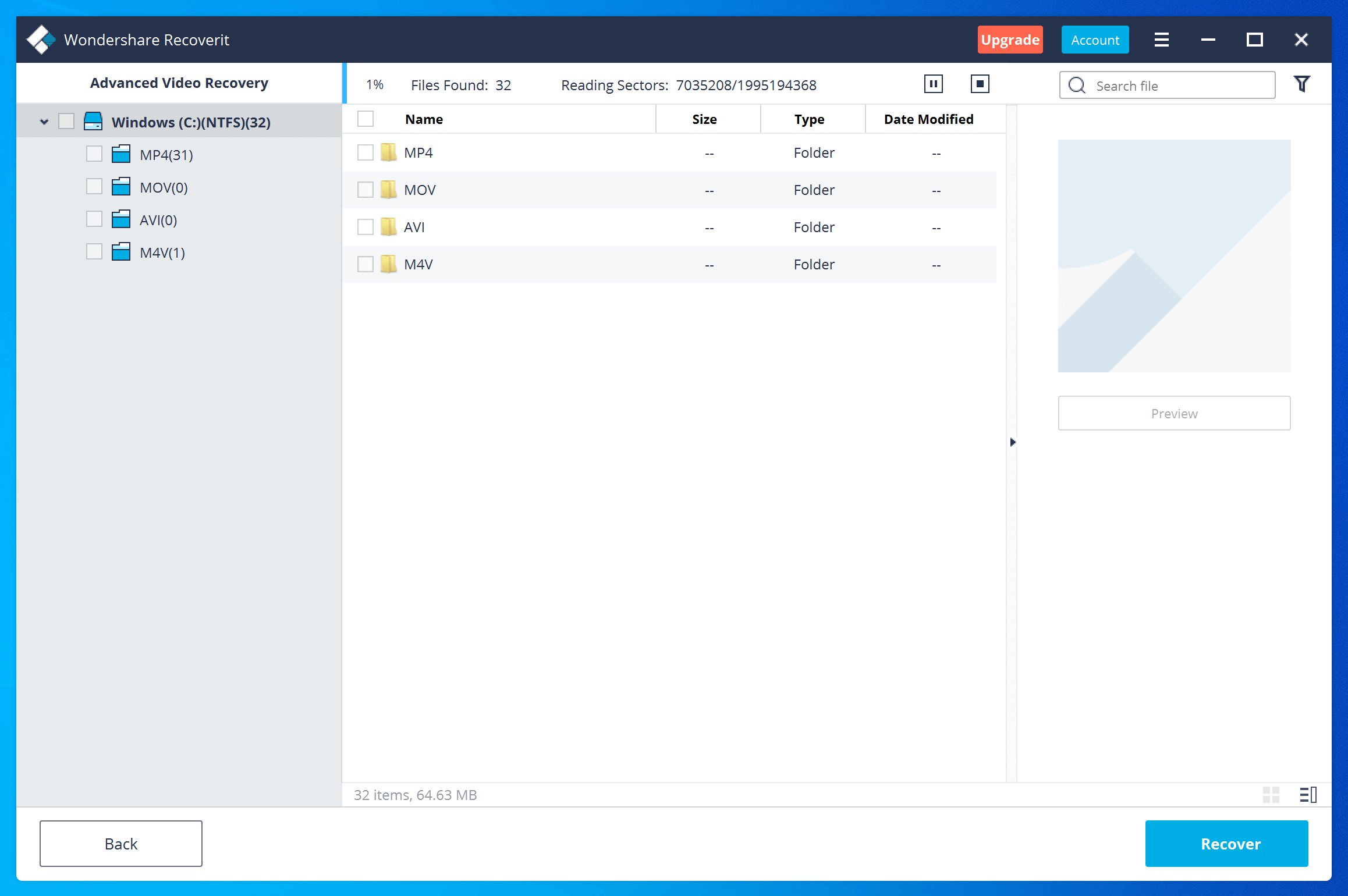
Task: Check the M4V folder row checkbox
Action: coord(366,264)
